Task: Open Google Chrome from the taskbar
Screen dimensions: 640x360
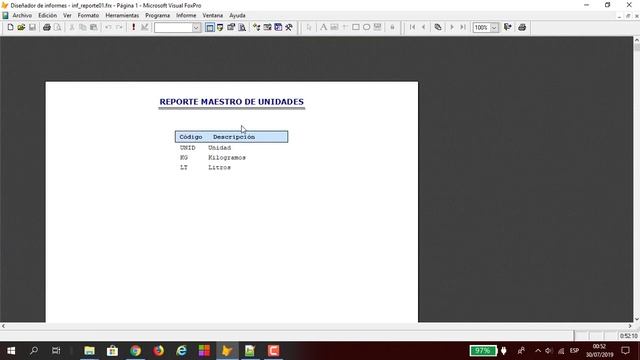Action: click(x=136, y=351)
